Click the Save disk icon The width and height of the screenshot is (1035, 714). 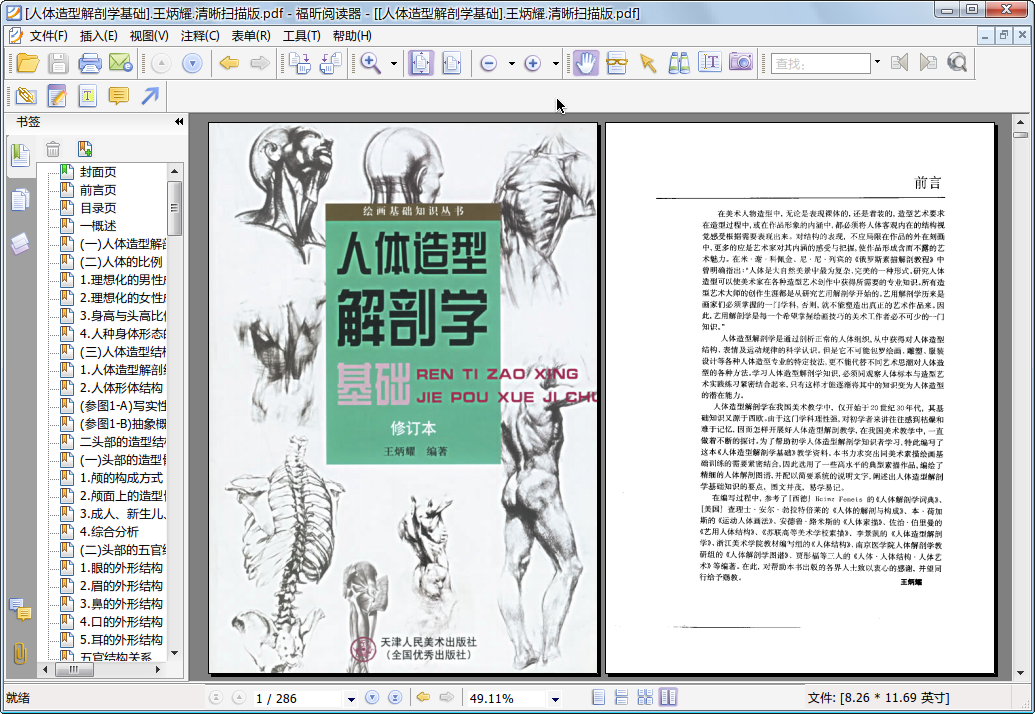(x=58, y=63)
